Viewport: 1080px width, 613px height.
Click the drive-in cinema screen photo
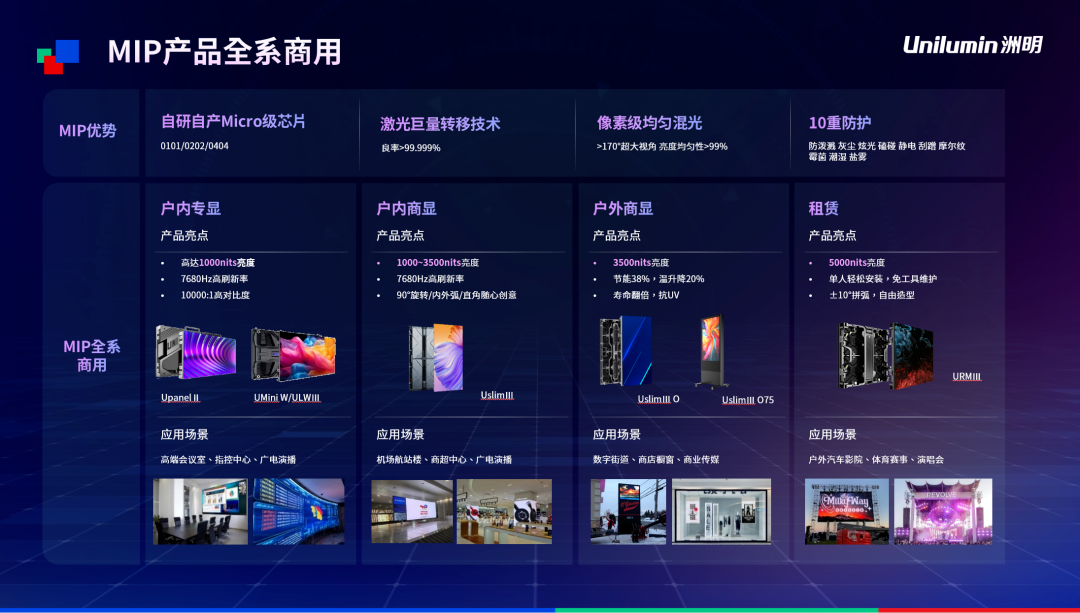point(847,512)
